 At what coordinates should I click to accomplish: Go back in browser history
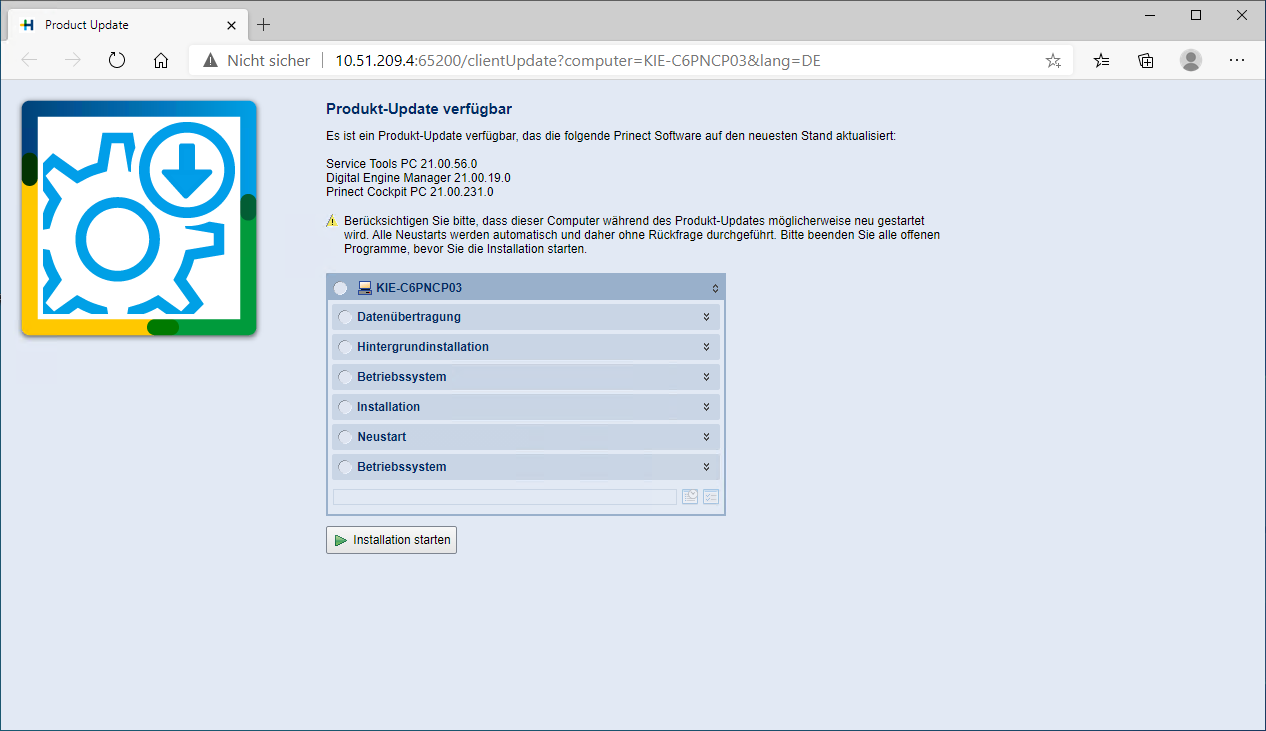coord(29,60)
